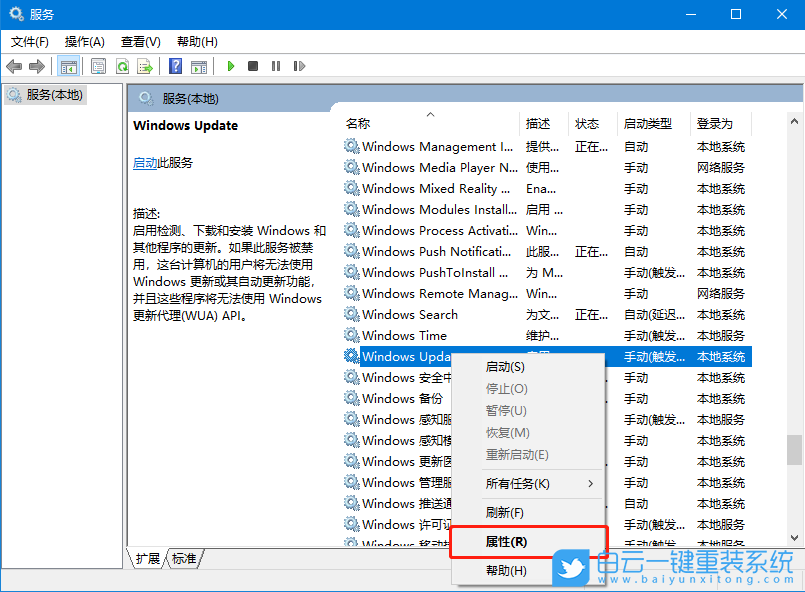
Task: Open the 查看(V) menu
Action: point(140,42)
